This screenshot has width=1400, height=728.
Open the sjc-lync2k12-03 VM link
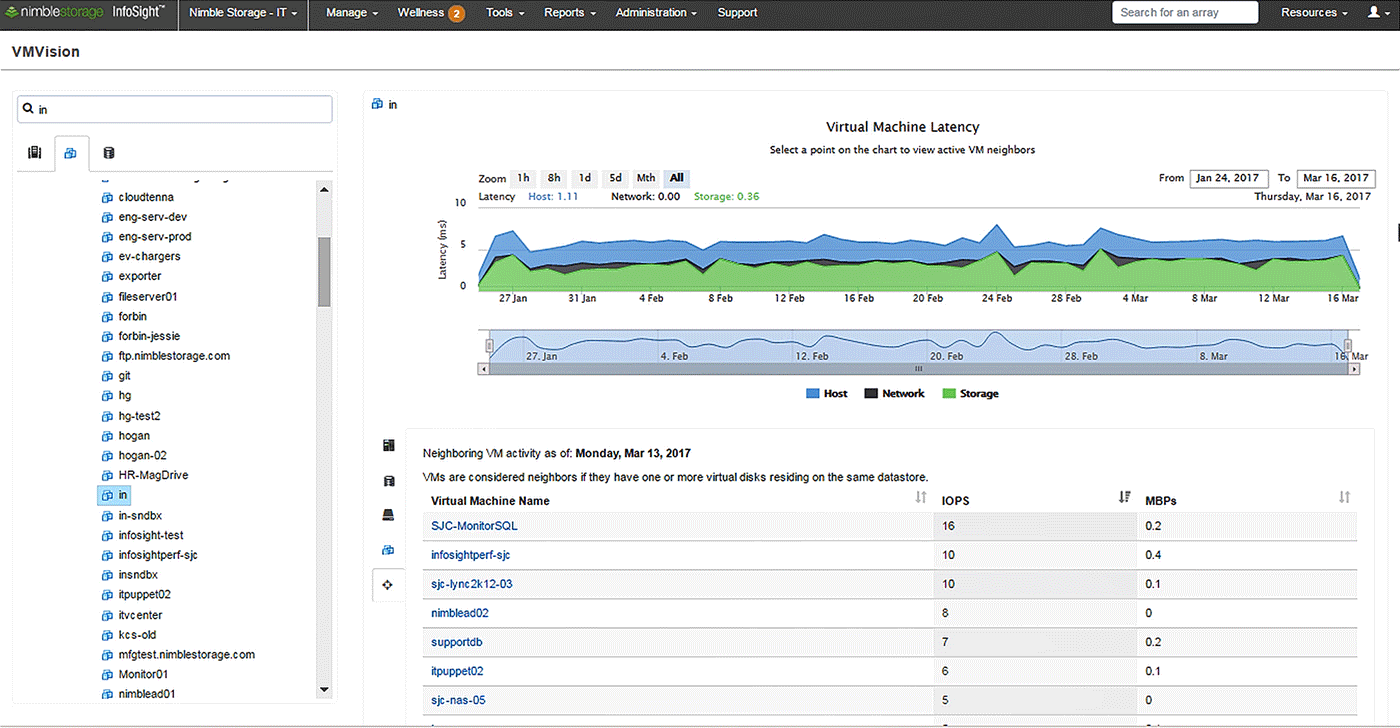pyautogui.click(x=471, y=584)
